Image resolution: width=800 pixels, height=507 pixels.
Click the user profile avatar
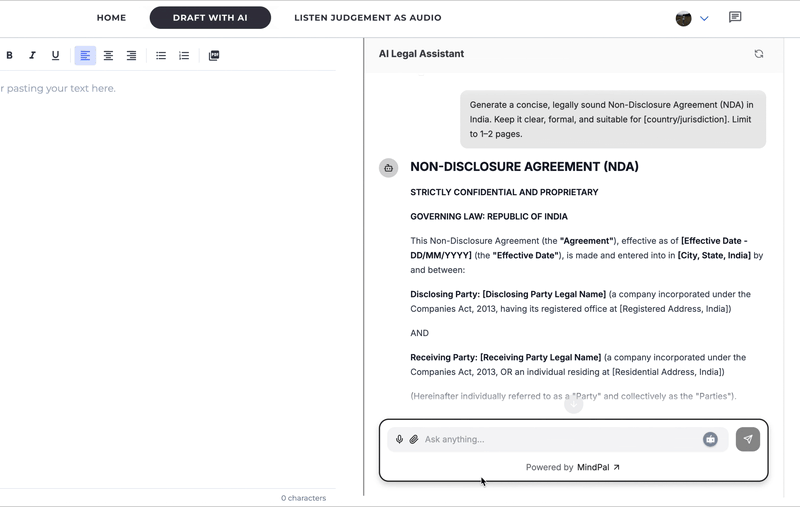click(683, 18)
